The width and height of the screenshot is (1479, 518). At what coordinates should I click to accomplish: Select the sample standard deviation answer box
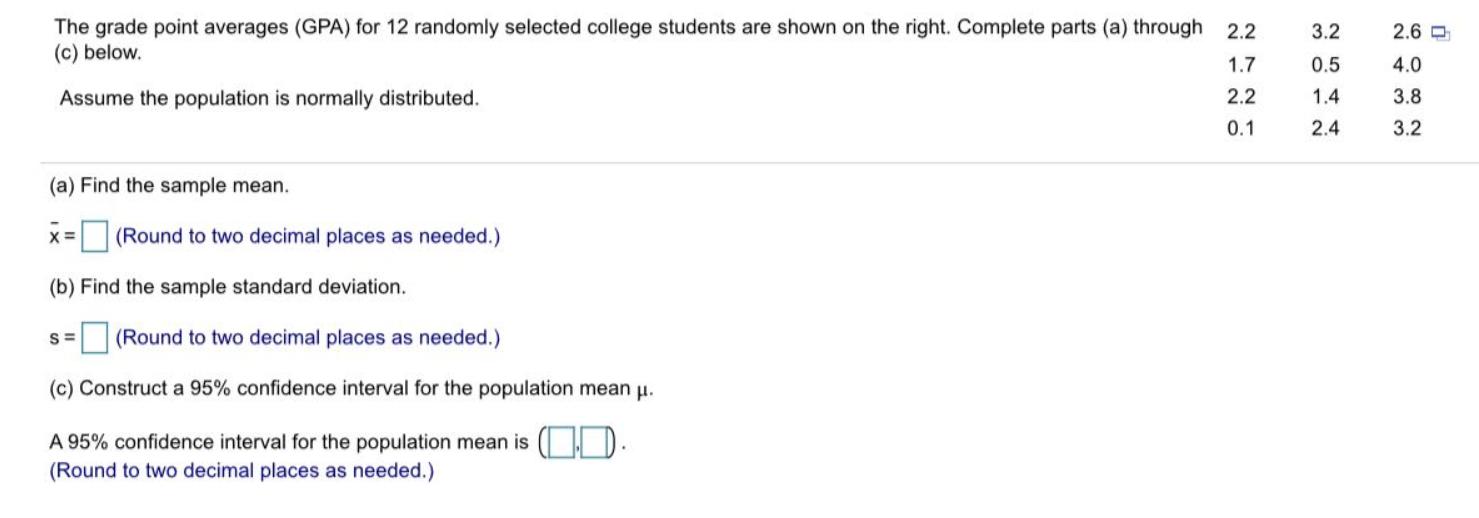pyautogui.click(x=95, y=338)
